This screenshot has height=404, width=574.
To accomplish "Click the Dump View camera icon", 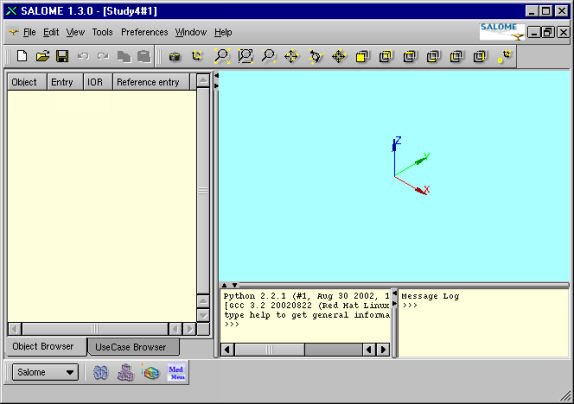I will [175, 56].
